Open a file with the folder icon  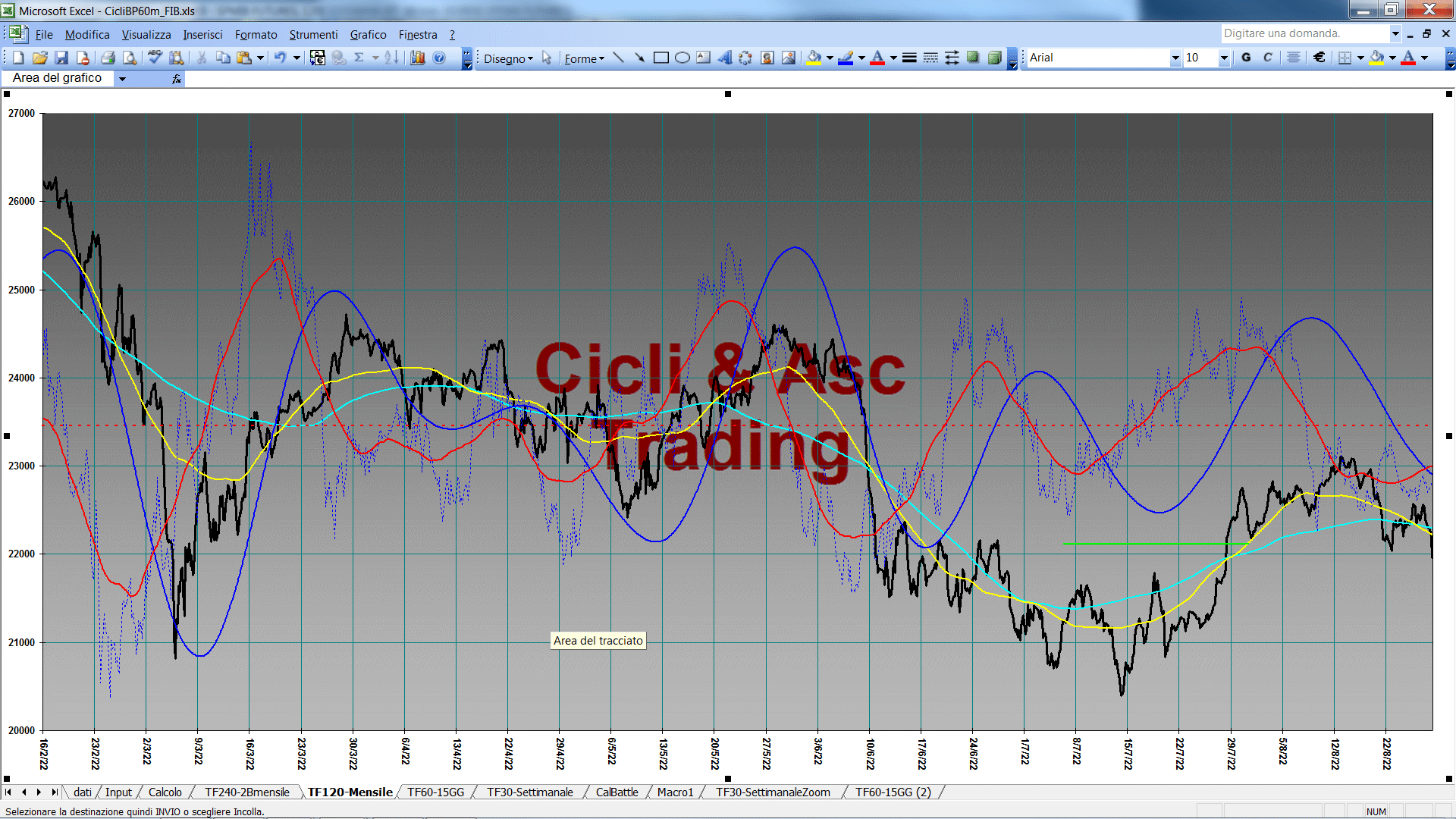pos(40,58)
